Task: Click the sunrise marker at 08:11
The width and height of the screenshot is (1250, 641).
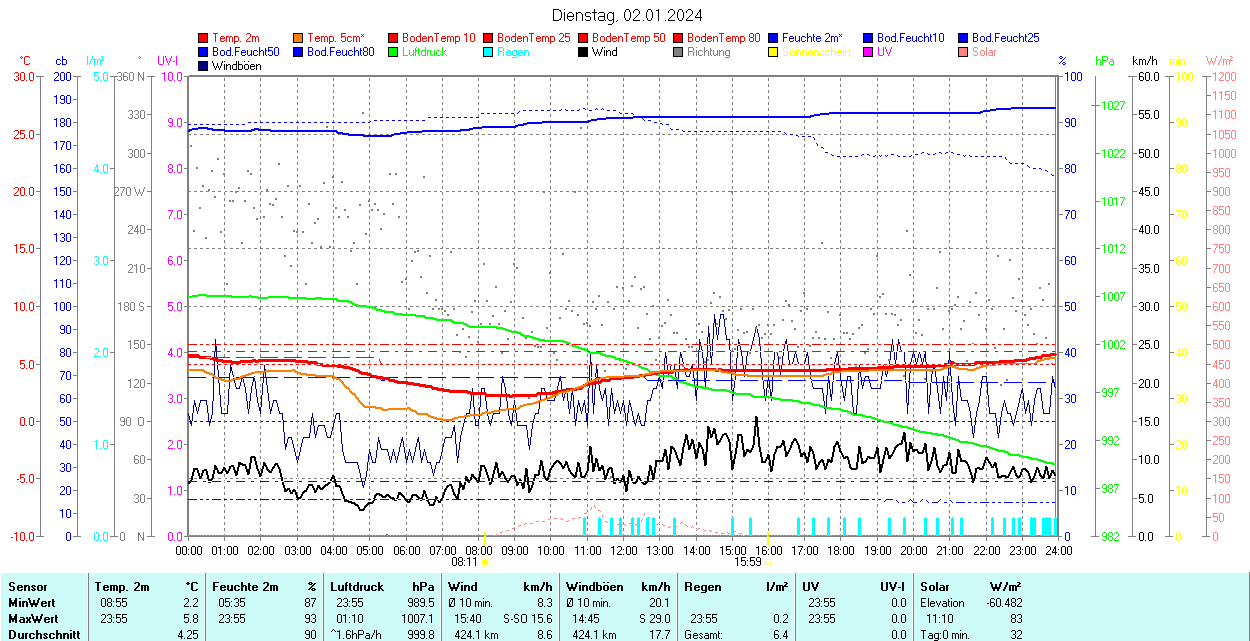Action: [484, 562]
